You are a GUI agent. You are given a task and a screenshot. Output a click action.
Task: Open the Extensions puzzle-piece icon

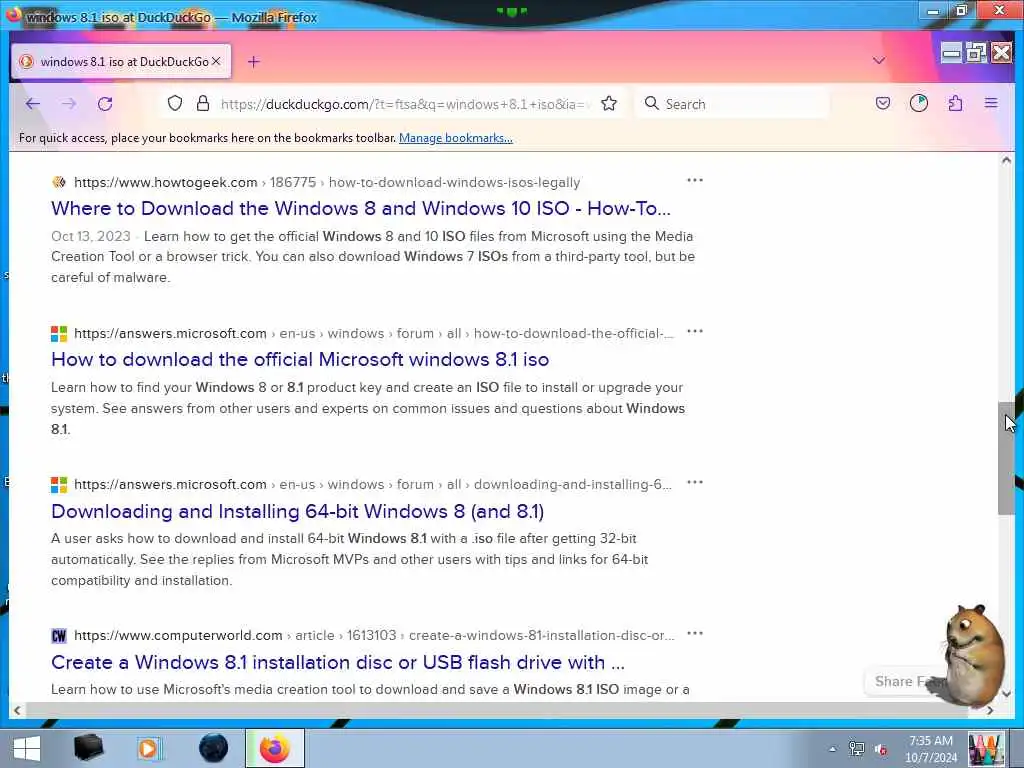[x=955, y=103]
